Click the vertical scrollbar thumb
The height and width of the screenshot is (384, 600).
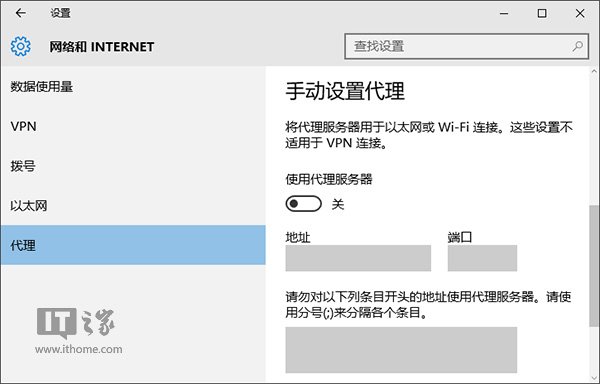coord(594,266)
